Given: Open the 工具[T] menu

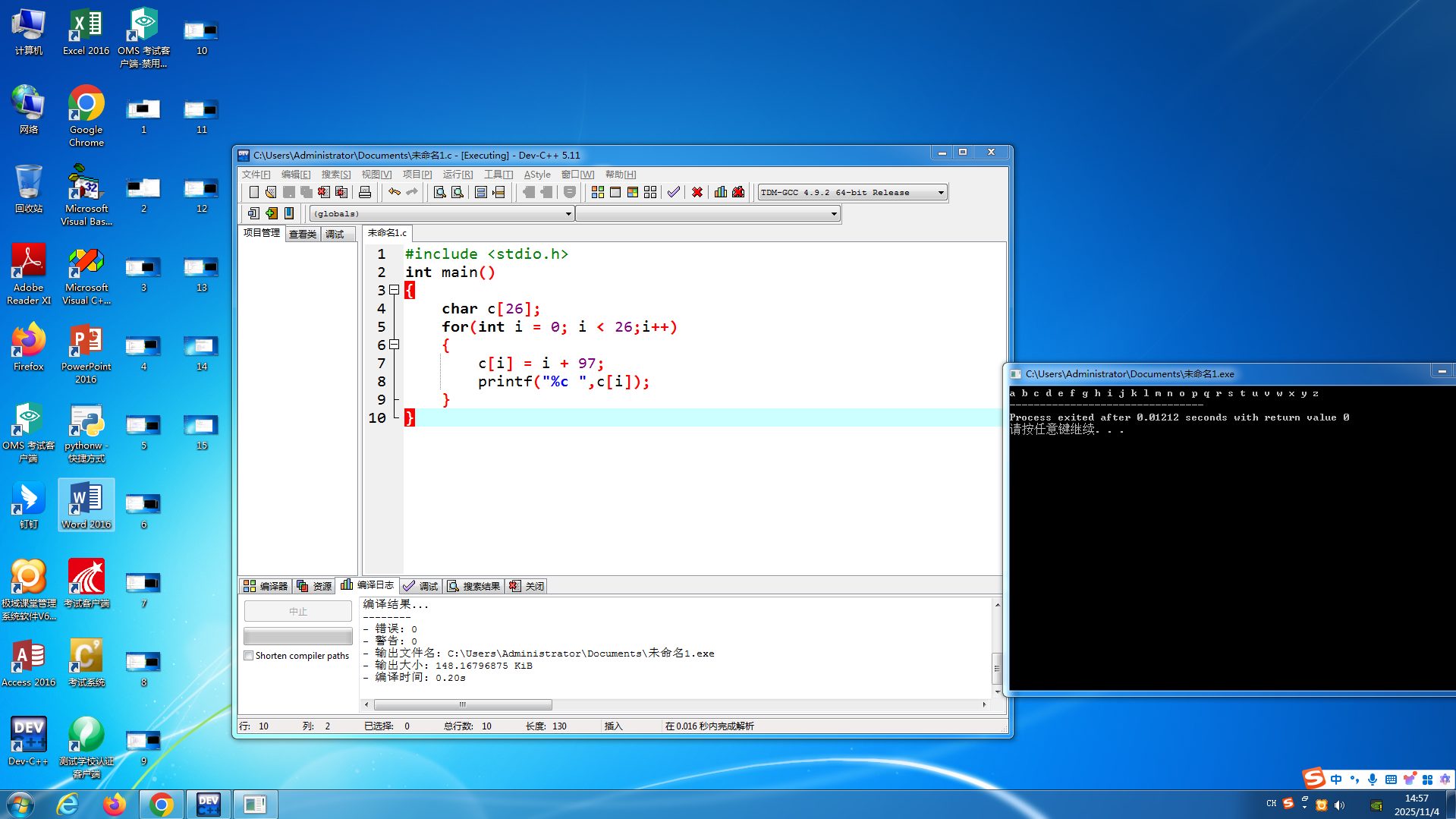Looking at the screenshot, I should point(498,175).
